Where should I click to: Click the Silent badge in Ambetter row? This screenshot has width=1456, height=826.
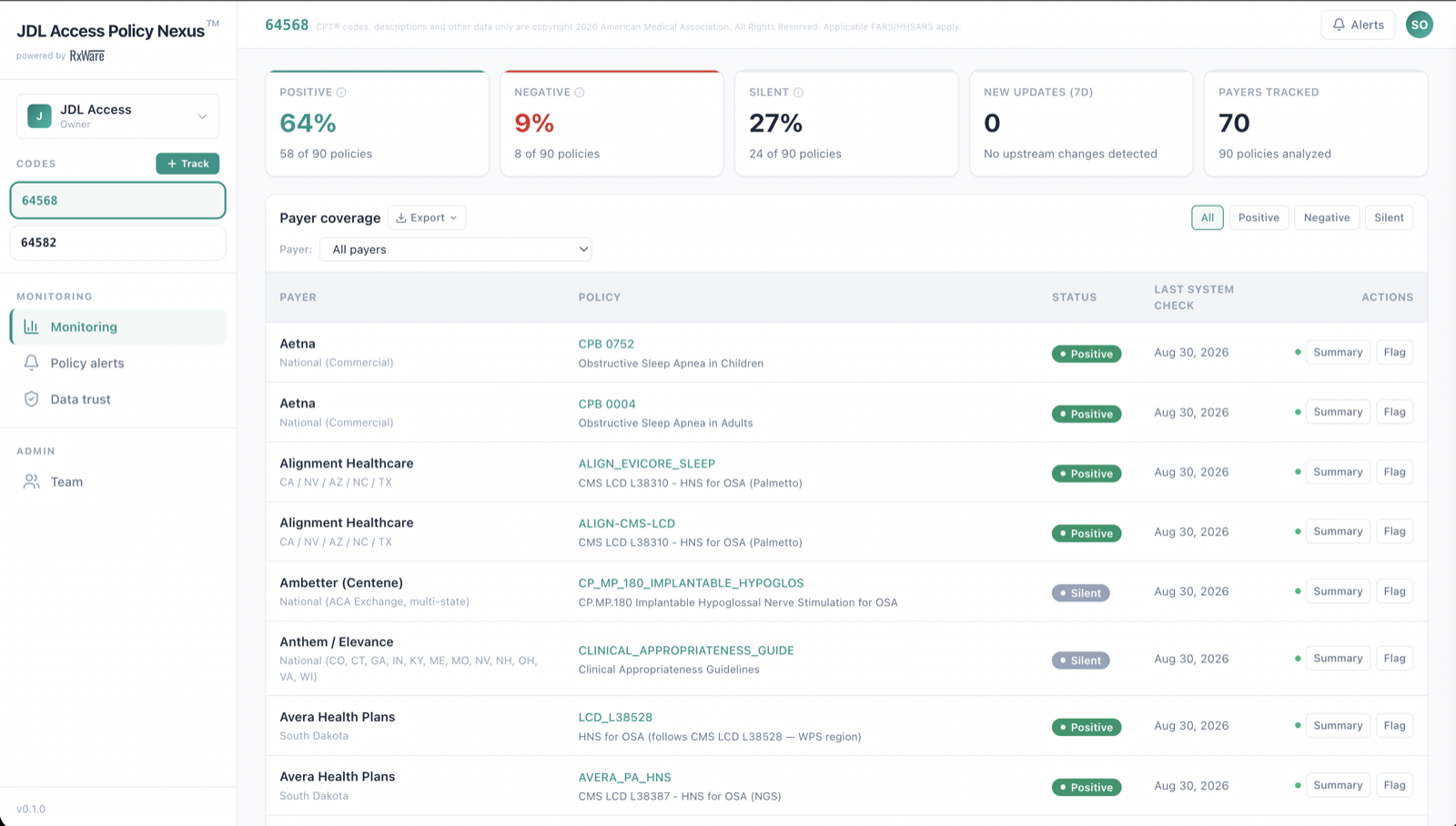pyautogui.click(x=1080, y=593)
